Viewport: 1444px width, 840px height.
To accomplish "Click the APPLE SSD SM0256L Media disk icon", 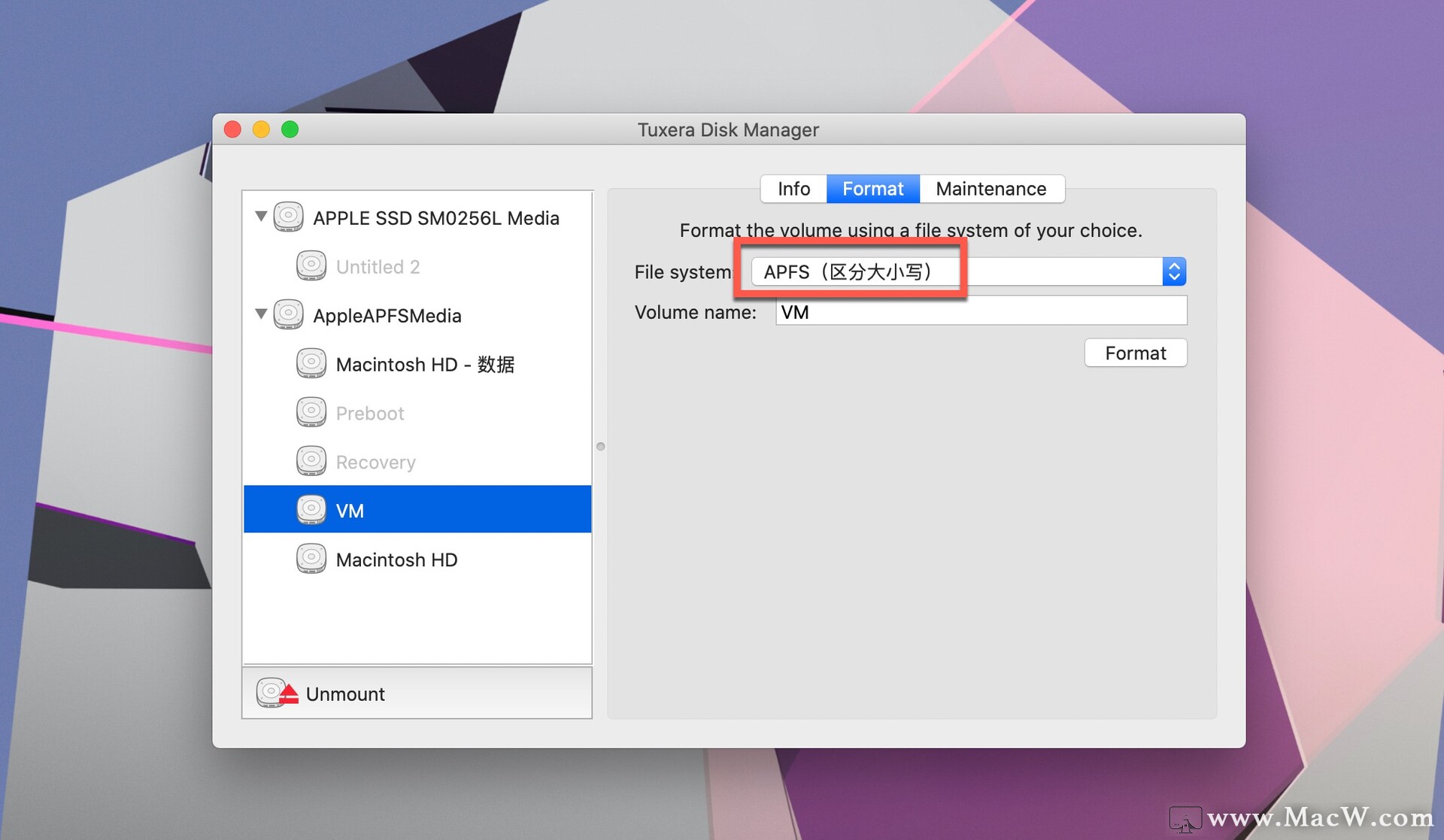I will click(288, 217).
